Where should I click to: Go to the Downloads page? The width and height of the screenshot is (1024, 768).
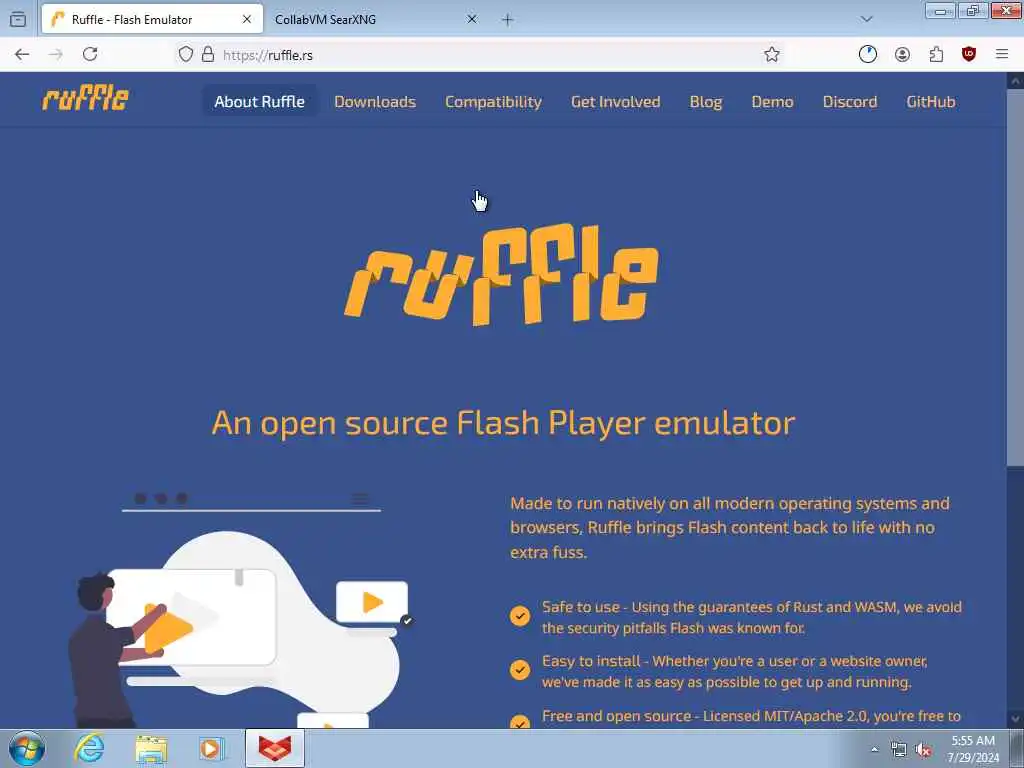point(375,102)
